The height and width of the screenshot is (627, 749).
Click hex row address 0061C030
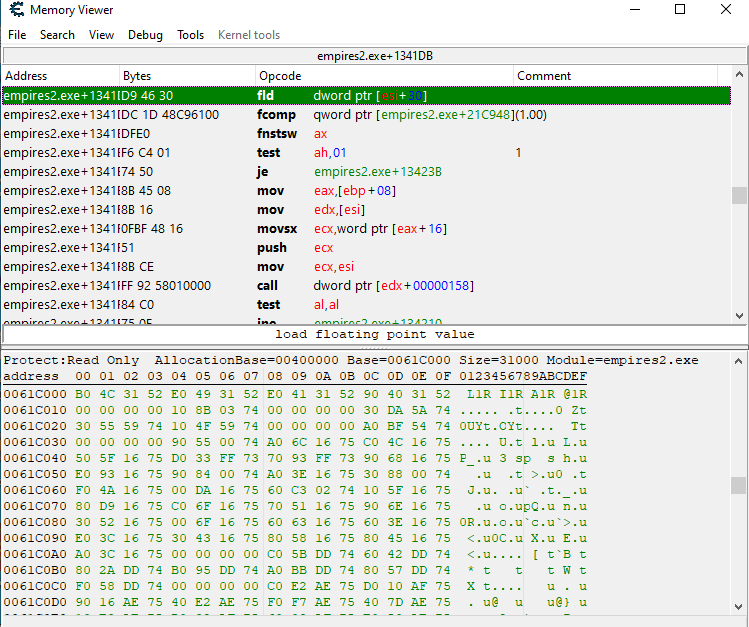tap(35, 442)
